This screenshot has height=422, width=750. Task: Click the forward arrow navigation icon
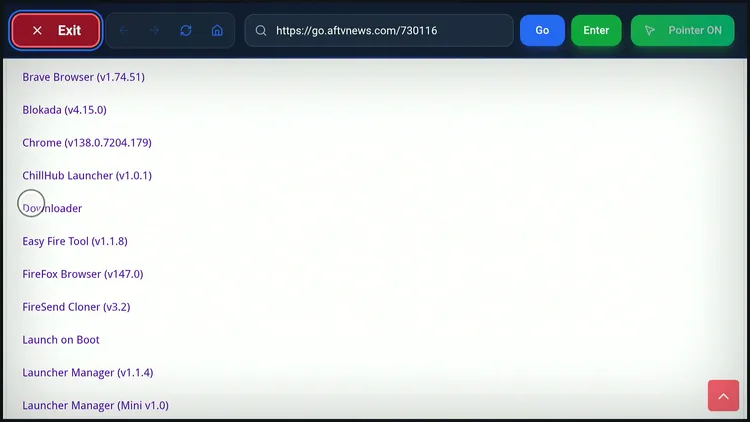click(154, 31)
